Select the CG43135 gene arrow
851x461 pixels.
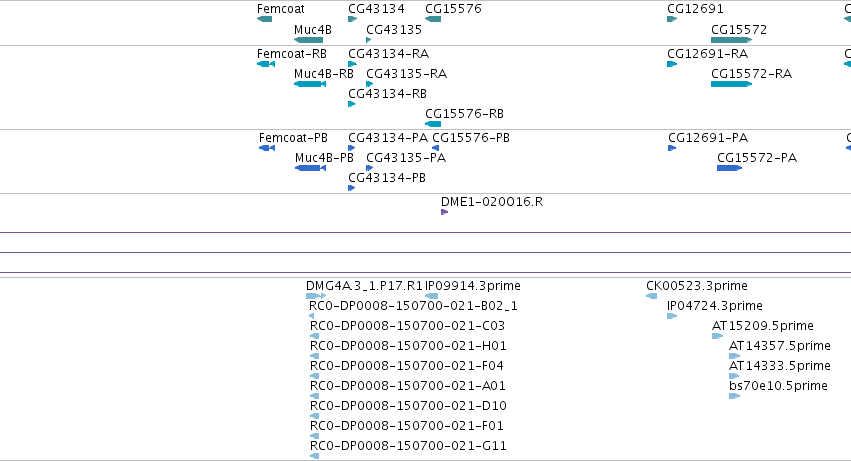(369, 40)
